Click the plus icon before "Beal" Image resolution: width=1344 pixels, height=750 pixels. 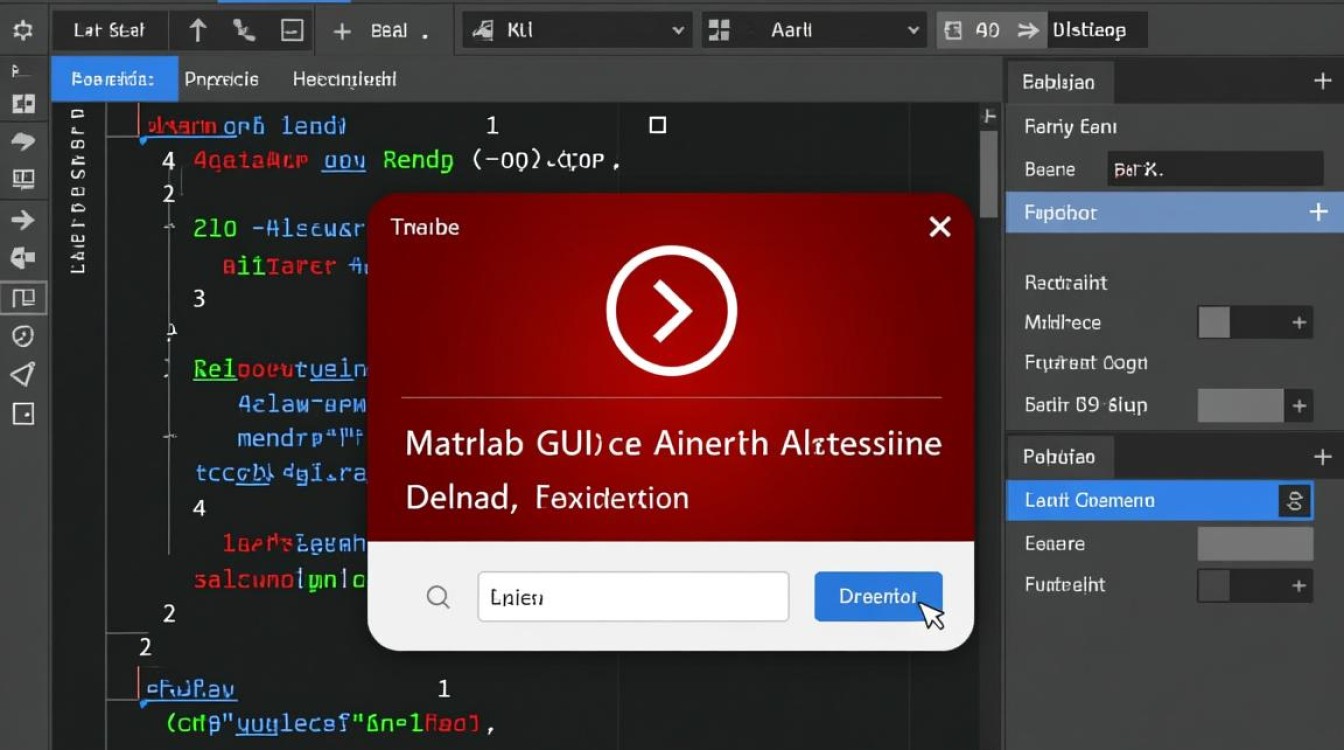(342, 31)
